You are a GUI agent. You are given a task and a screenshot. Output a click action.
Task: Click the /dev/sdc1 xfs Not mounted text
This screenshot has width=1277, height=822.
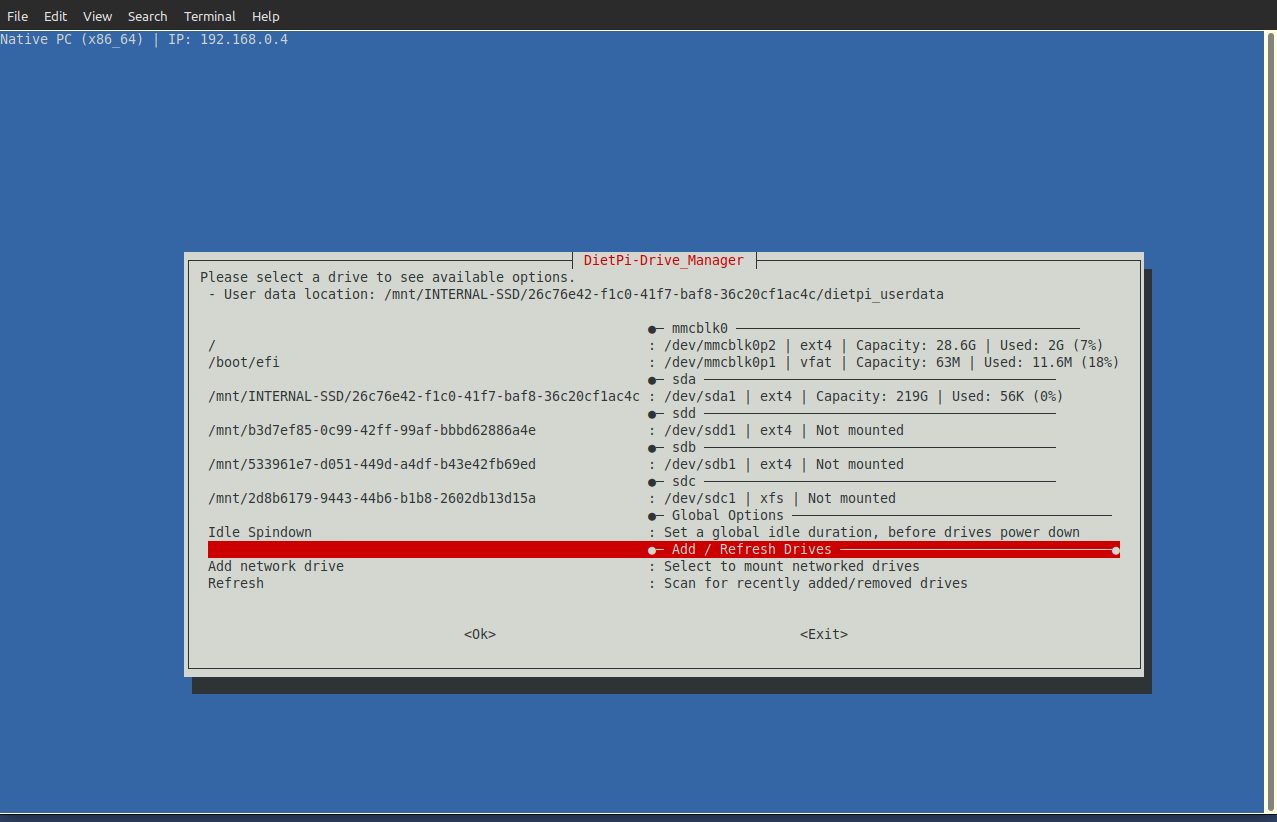click(780, 498)
